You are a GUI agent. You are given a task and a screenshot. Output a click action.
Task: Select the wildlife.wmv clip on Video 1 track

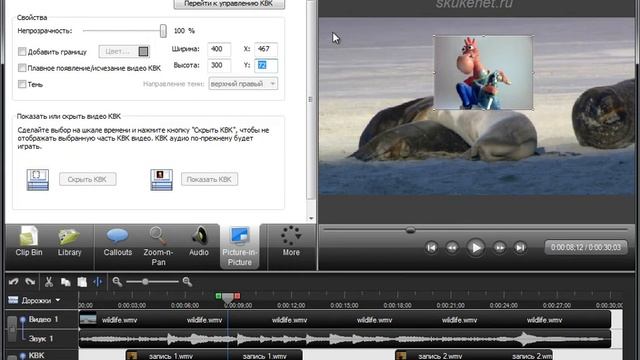(x=345, y=320)
